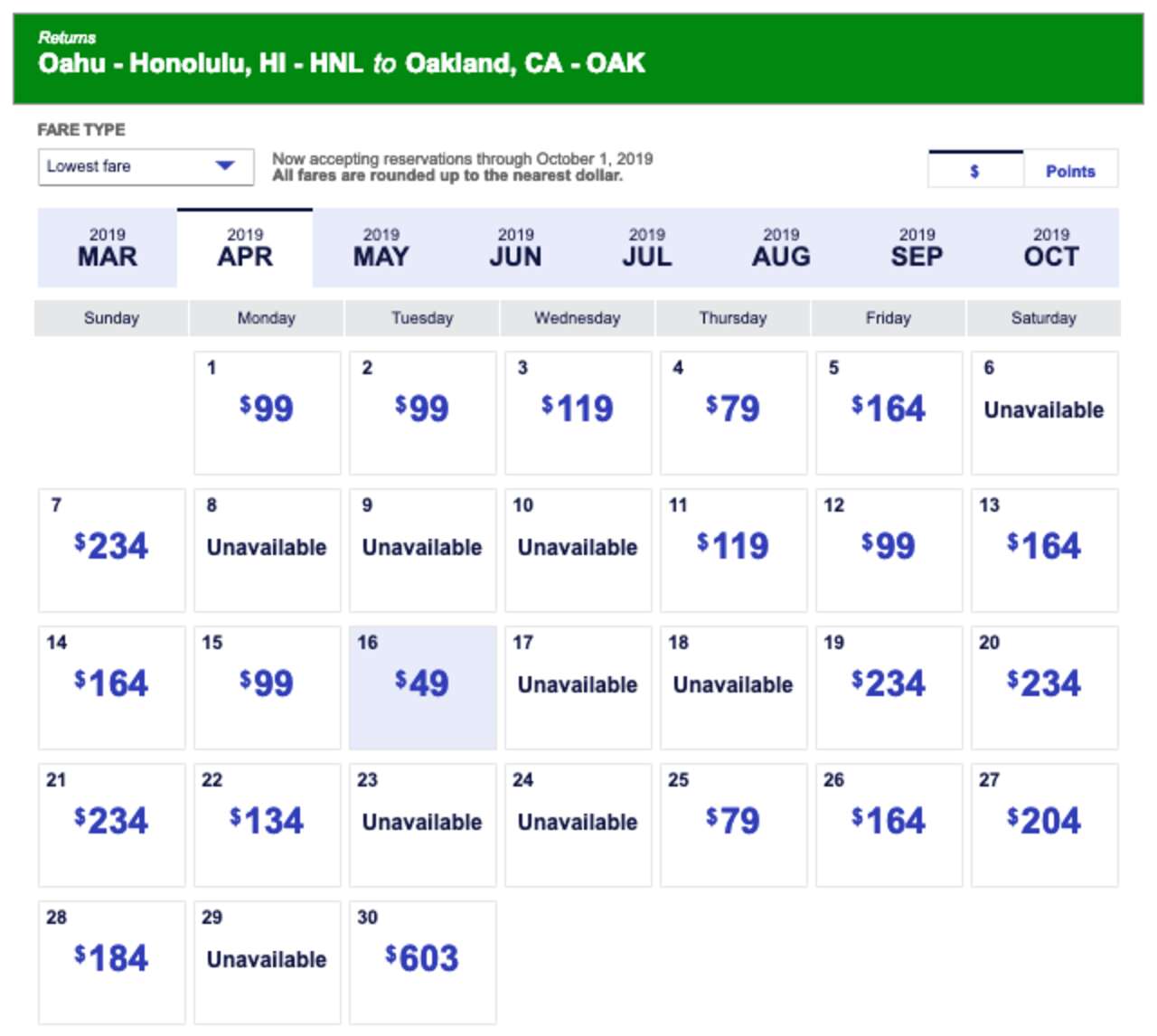Choose April 22 fare of $134
Image resolution: width=1157 pixels, height=1036 pixels.
pos(268,825)
